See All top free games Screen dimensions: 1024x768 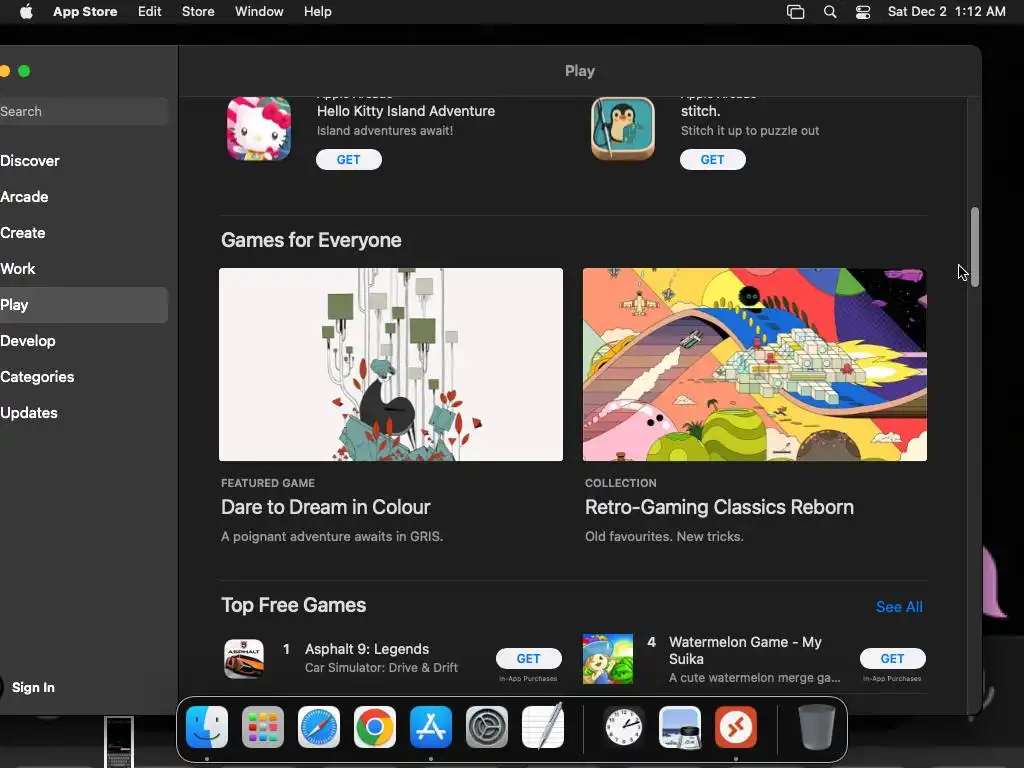[x=899, y=607]
